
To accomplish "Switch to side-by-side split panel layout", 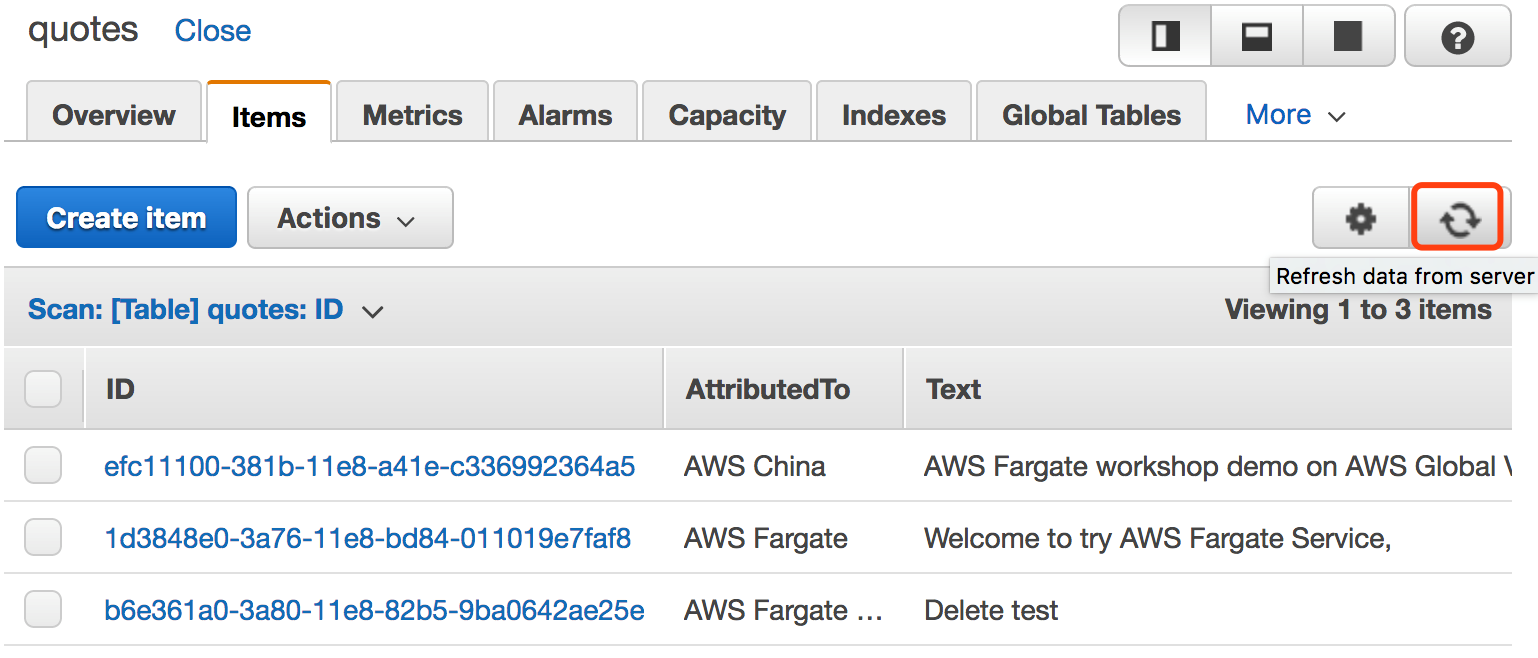I will pos(1165,38).
